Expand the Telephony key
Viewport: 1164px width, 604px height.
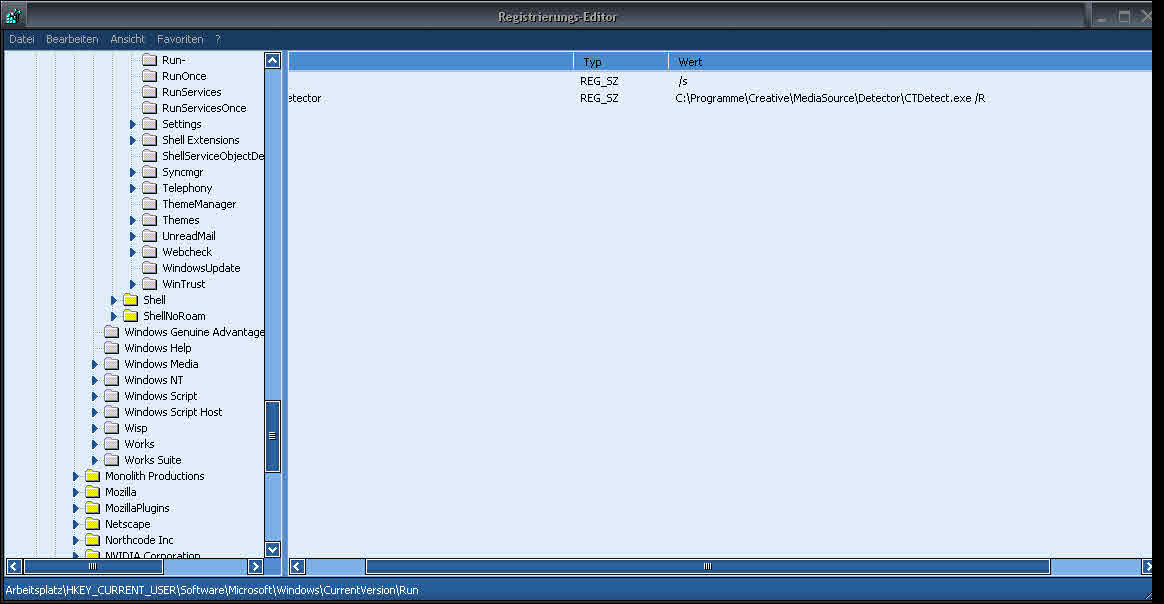click(133, 188)
